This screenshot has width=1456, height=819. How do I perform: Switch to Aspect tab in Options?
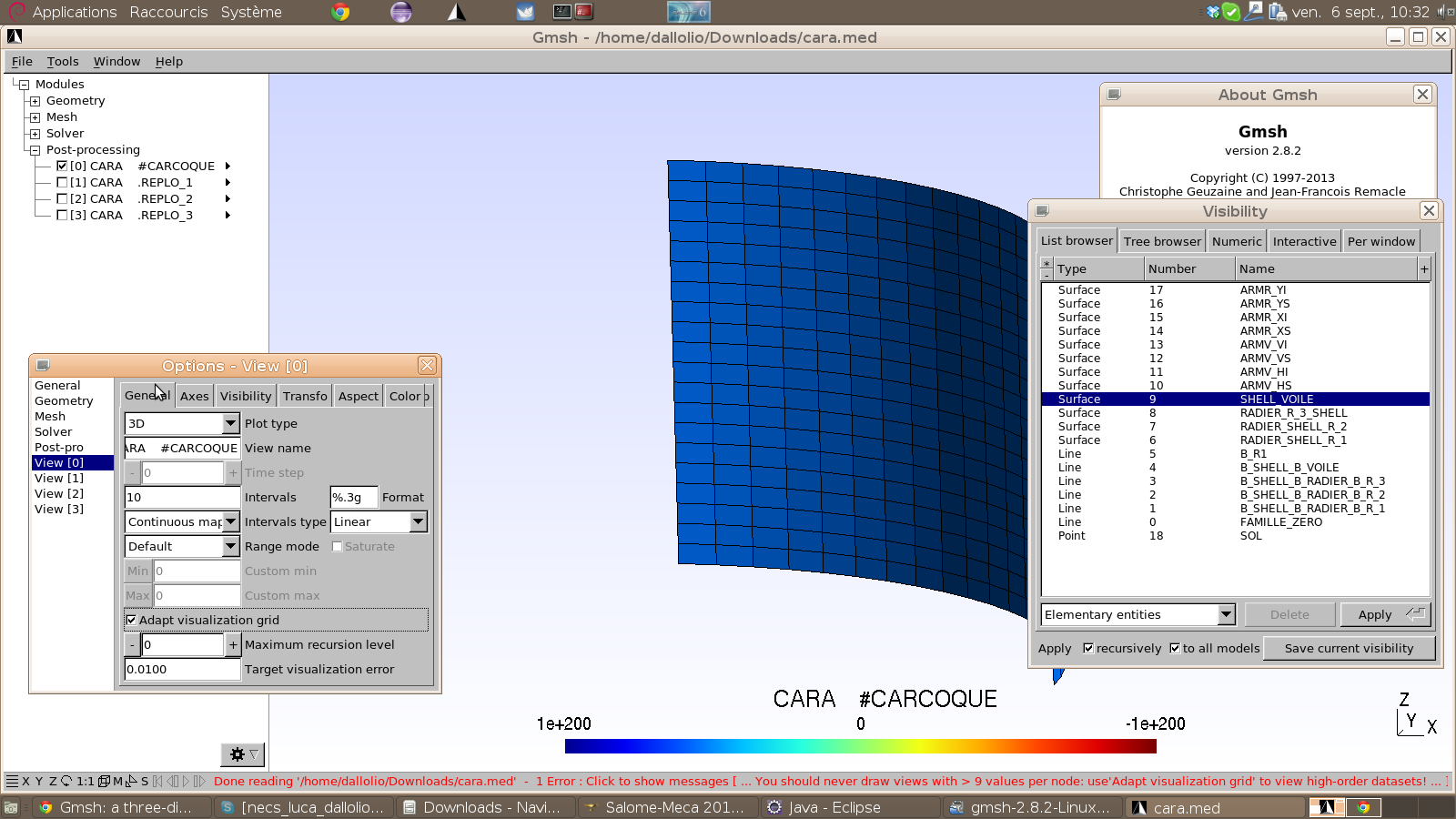pyautogui.click(x=359, y=396)
